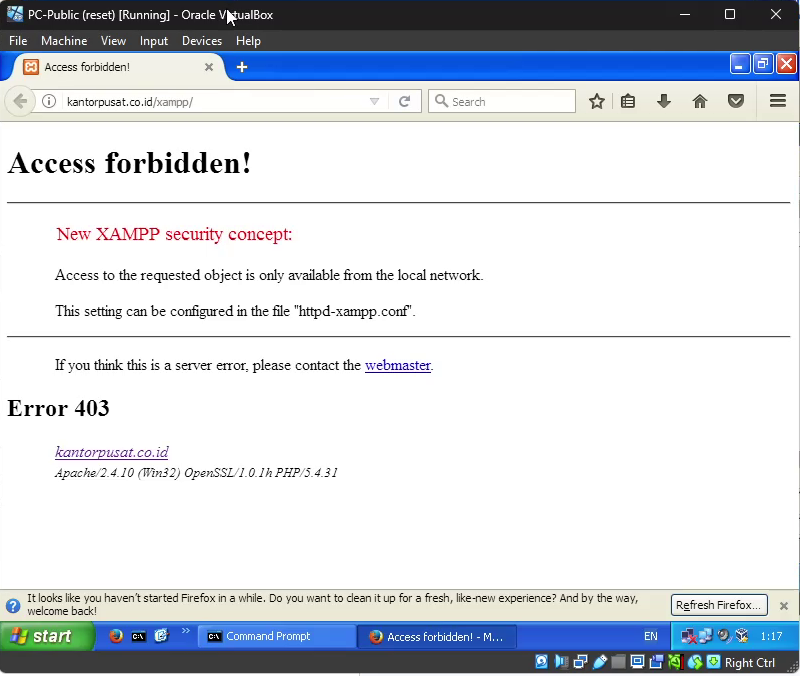The width and height of the screenshot is (800, 676).
Task: Open the kantorpusat.co.id italic link
Action: point(112,452)
